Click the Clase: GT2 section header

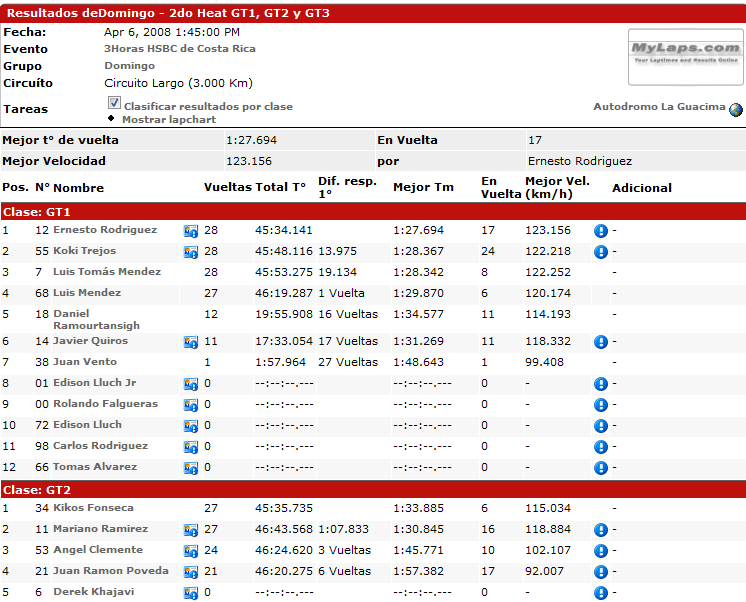click(x=373, y=490)
